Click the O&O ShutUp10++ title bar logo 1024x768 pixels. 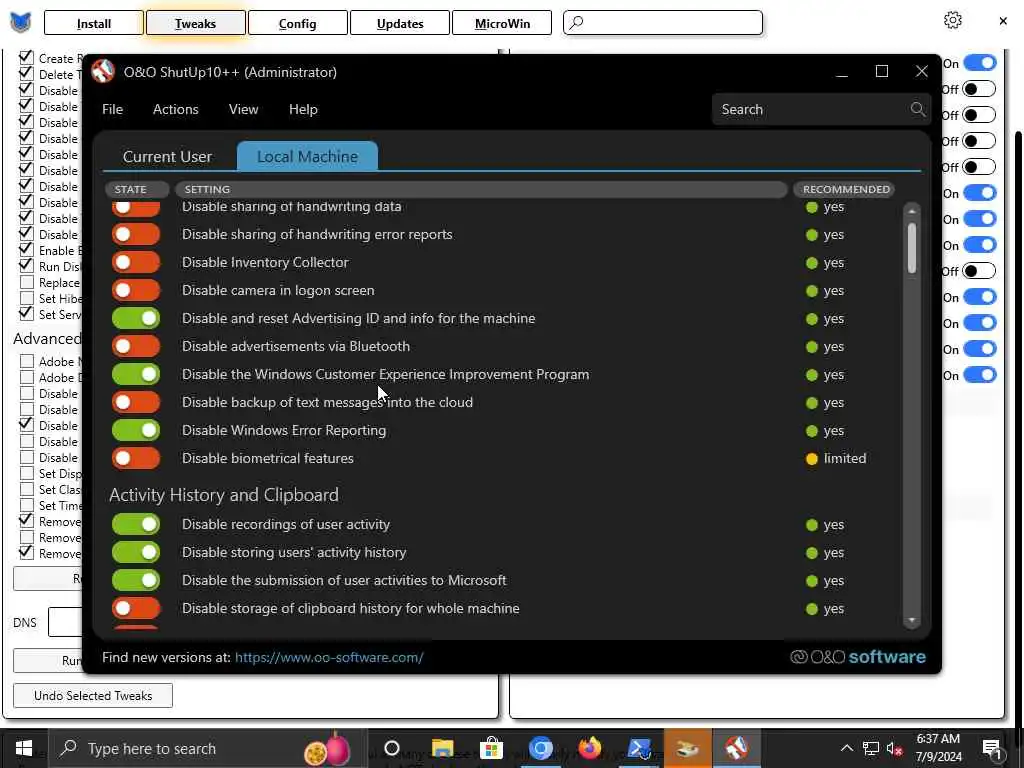103,72
